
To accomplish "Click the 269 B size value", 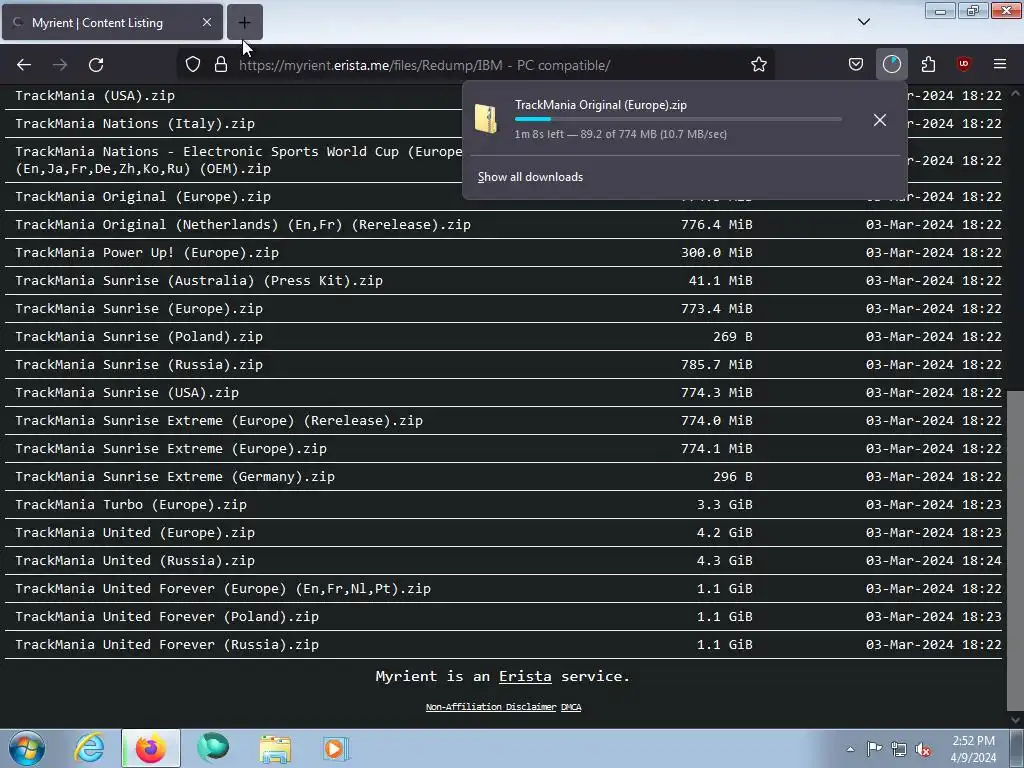I will point(733,337).
